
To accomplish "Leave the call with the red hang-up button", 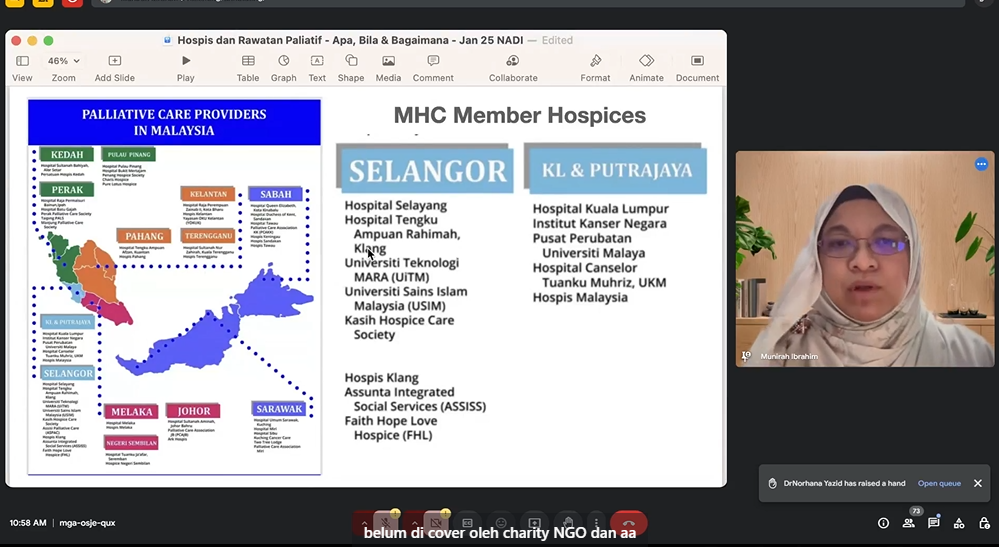I will tap(629, 523).
